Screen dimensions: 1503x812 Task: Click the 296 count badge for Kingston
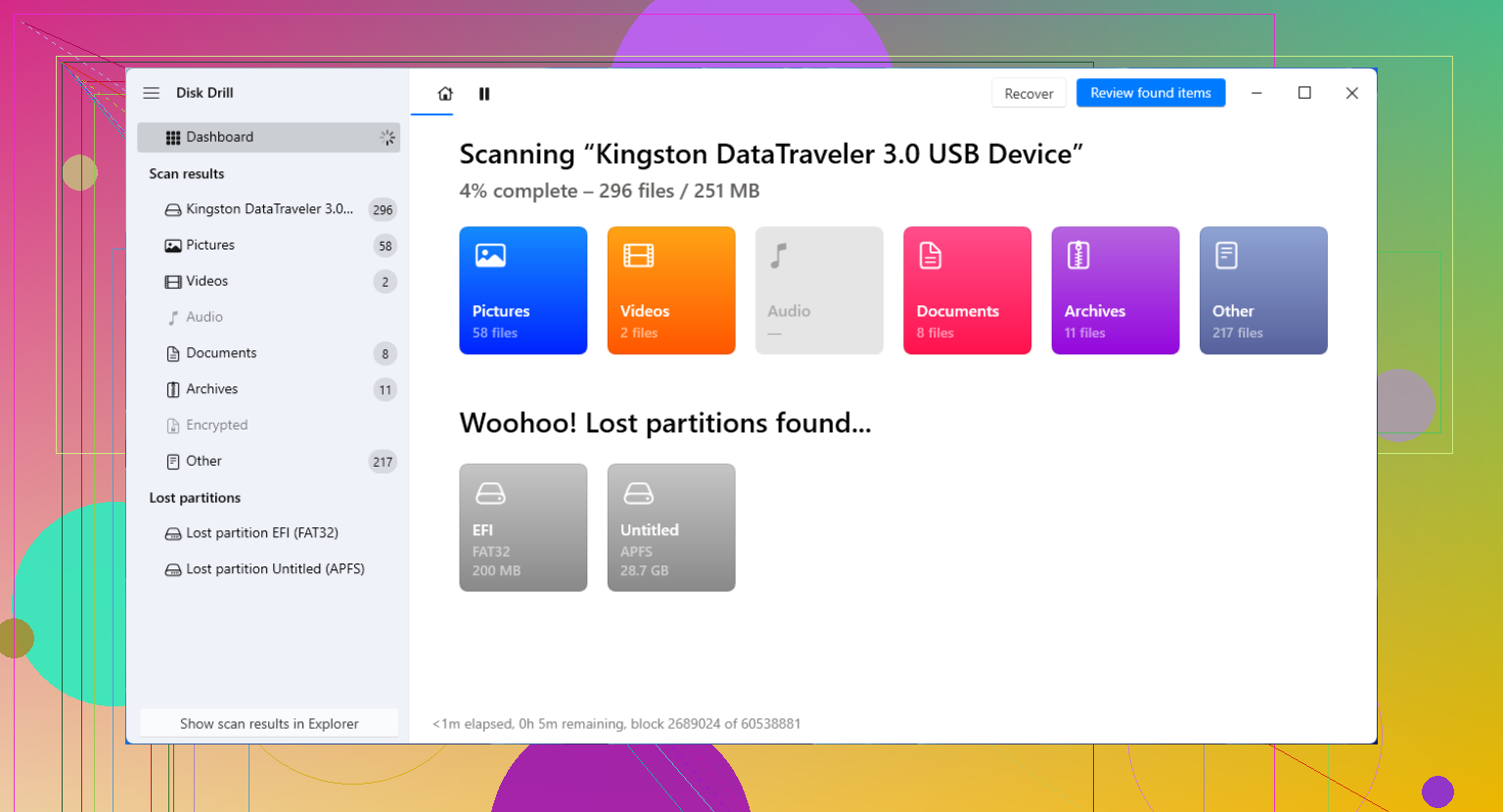(x=383, y=209)
